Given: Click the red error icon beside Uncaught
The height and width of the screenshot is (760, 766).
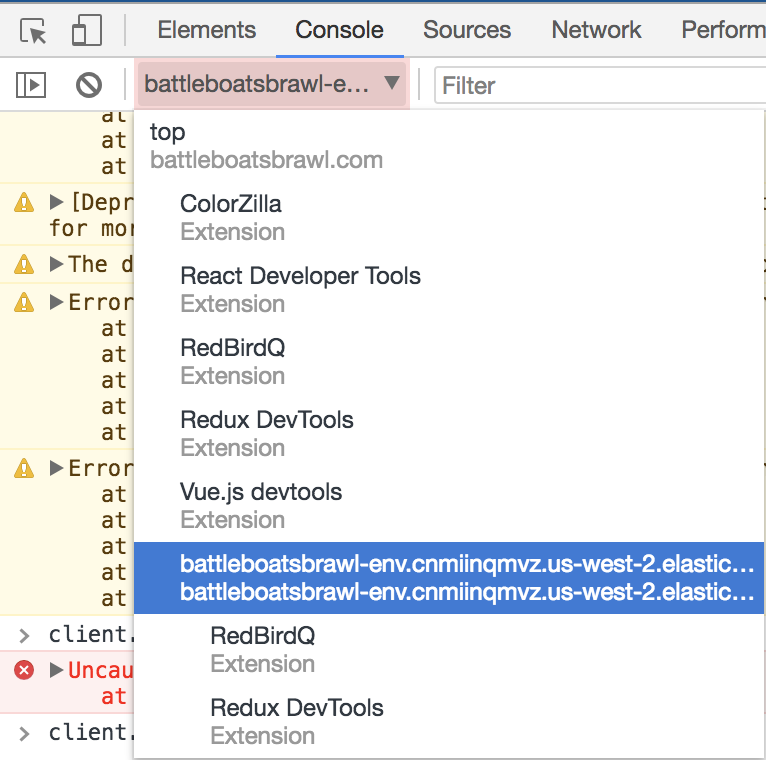Looking at the screenshot, I should coord(24,670).
